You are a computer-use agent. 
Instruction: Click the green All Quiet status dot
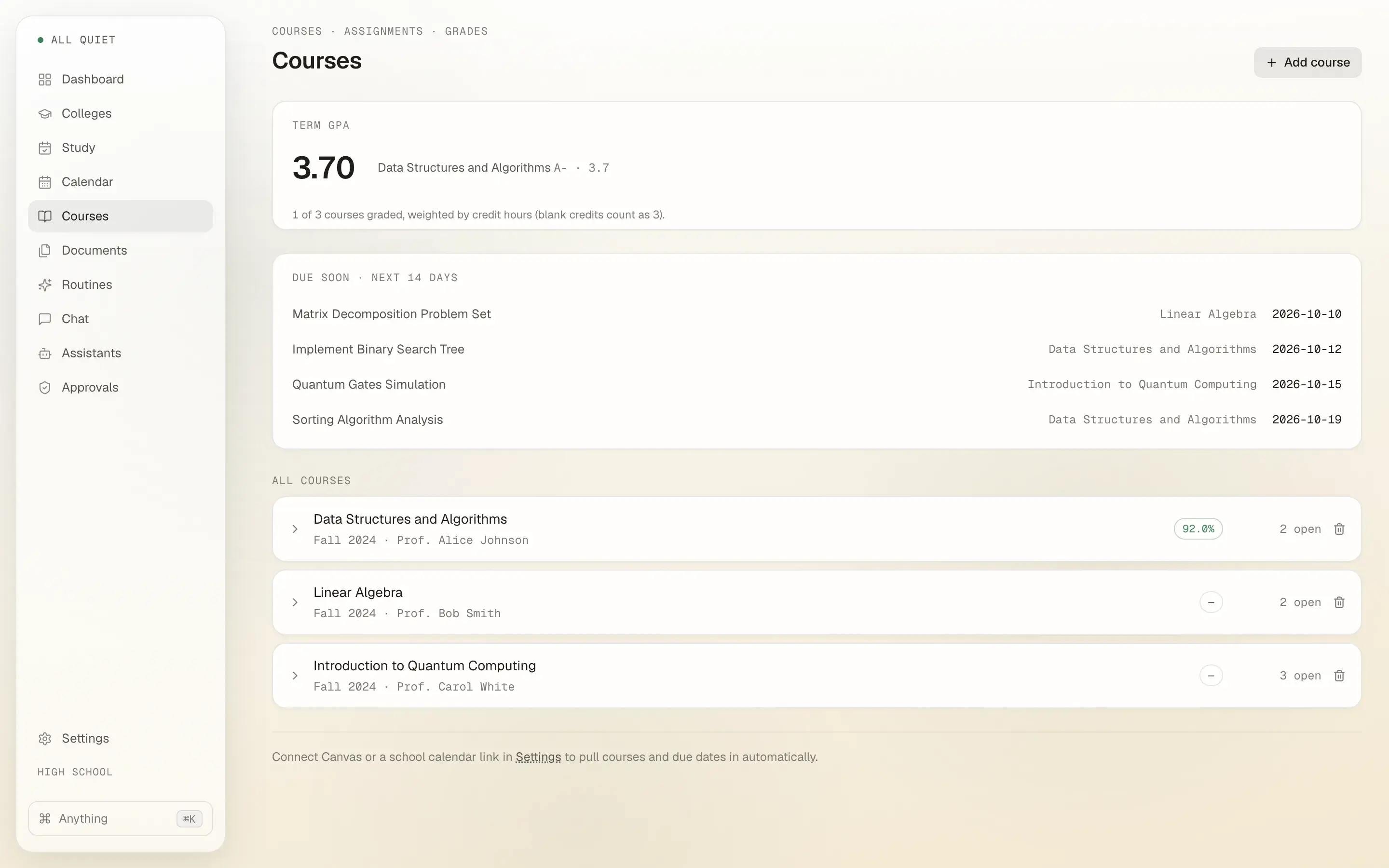pyautogui.click(x=41, y=40)
